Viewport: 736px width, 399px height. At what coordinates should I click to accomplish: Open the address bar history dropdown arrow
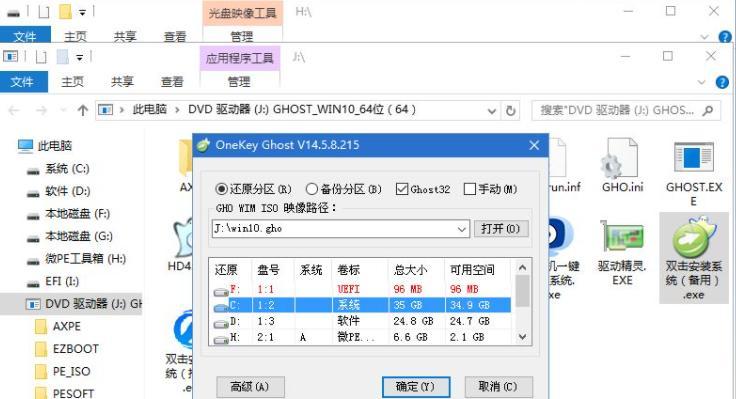pos(491,111)
